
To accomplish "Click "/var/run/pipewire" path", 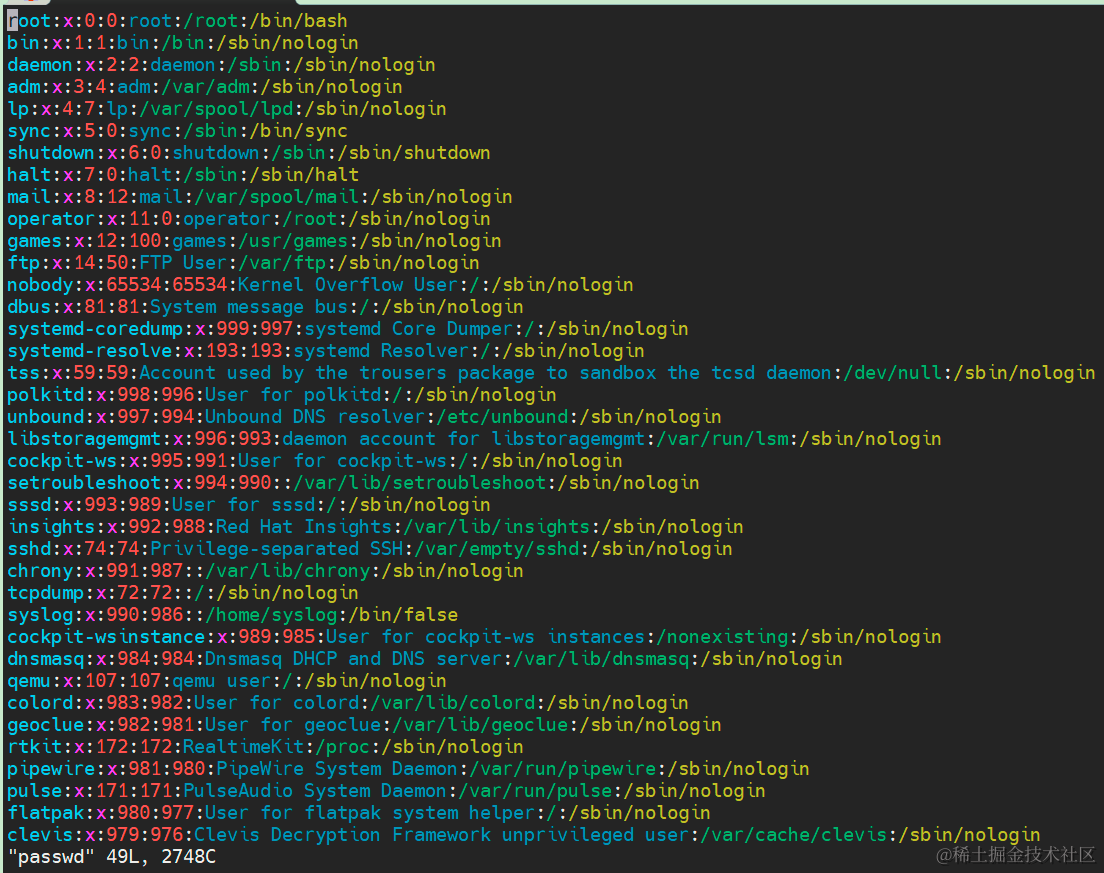I will click(x=563, y=769).
